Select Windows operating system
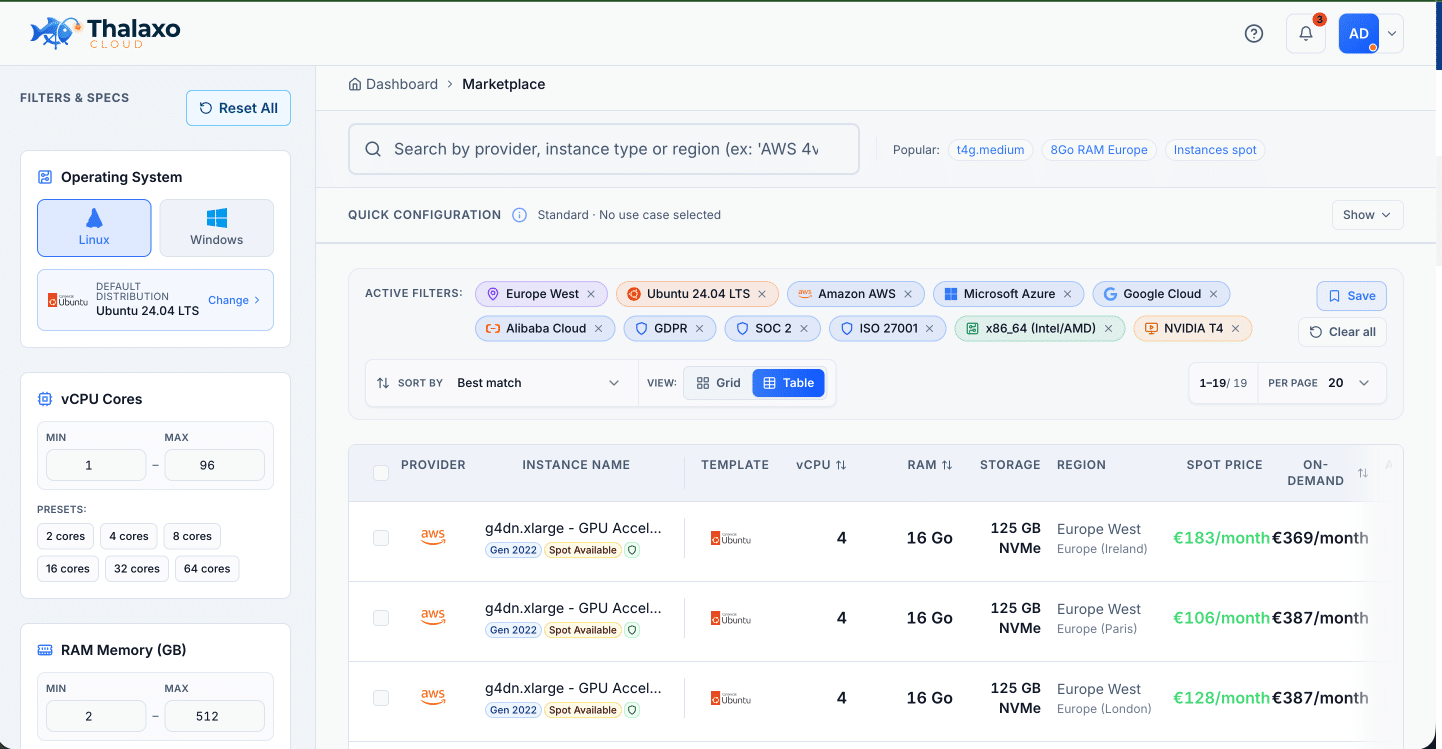 point(217,228)
